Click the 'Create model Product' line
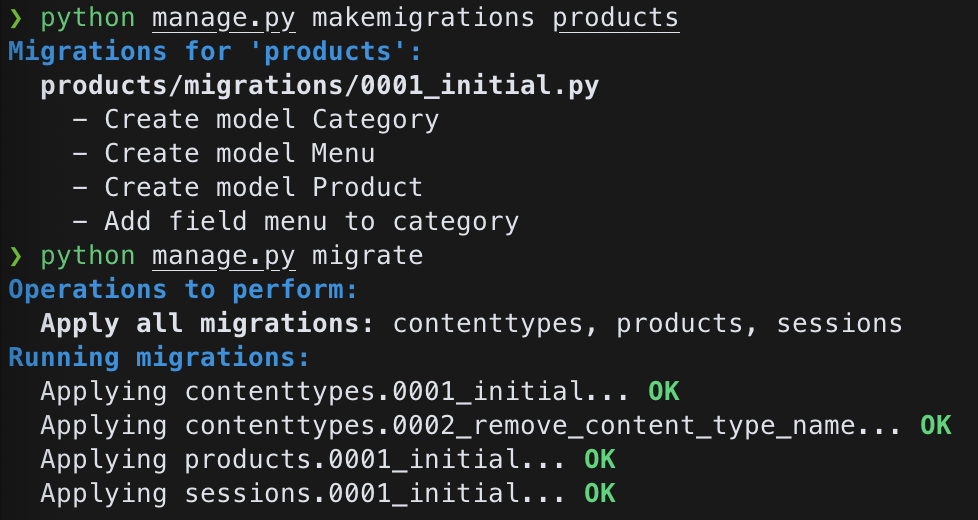 [x=248, y=187]
